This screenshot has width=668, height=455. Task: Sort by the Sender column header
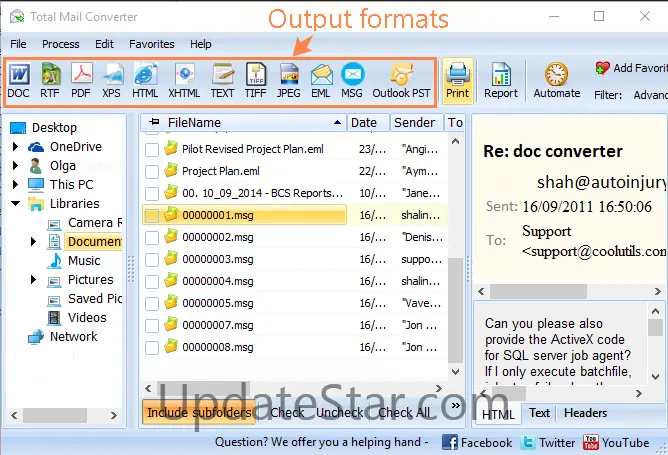click(416, 123)
